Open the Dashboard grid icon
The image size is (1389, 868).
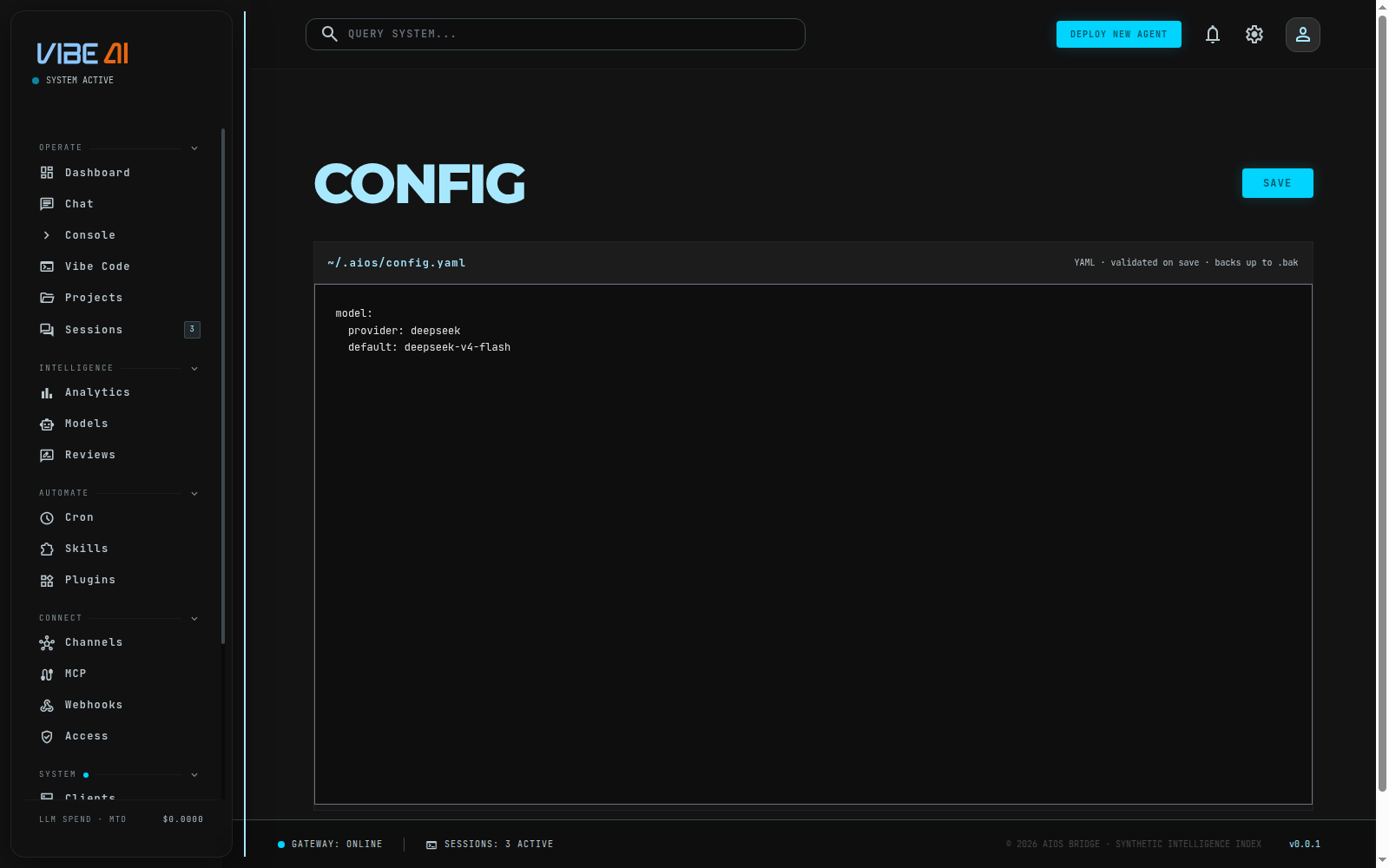point(47,173)
